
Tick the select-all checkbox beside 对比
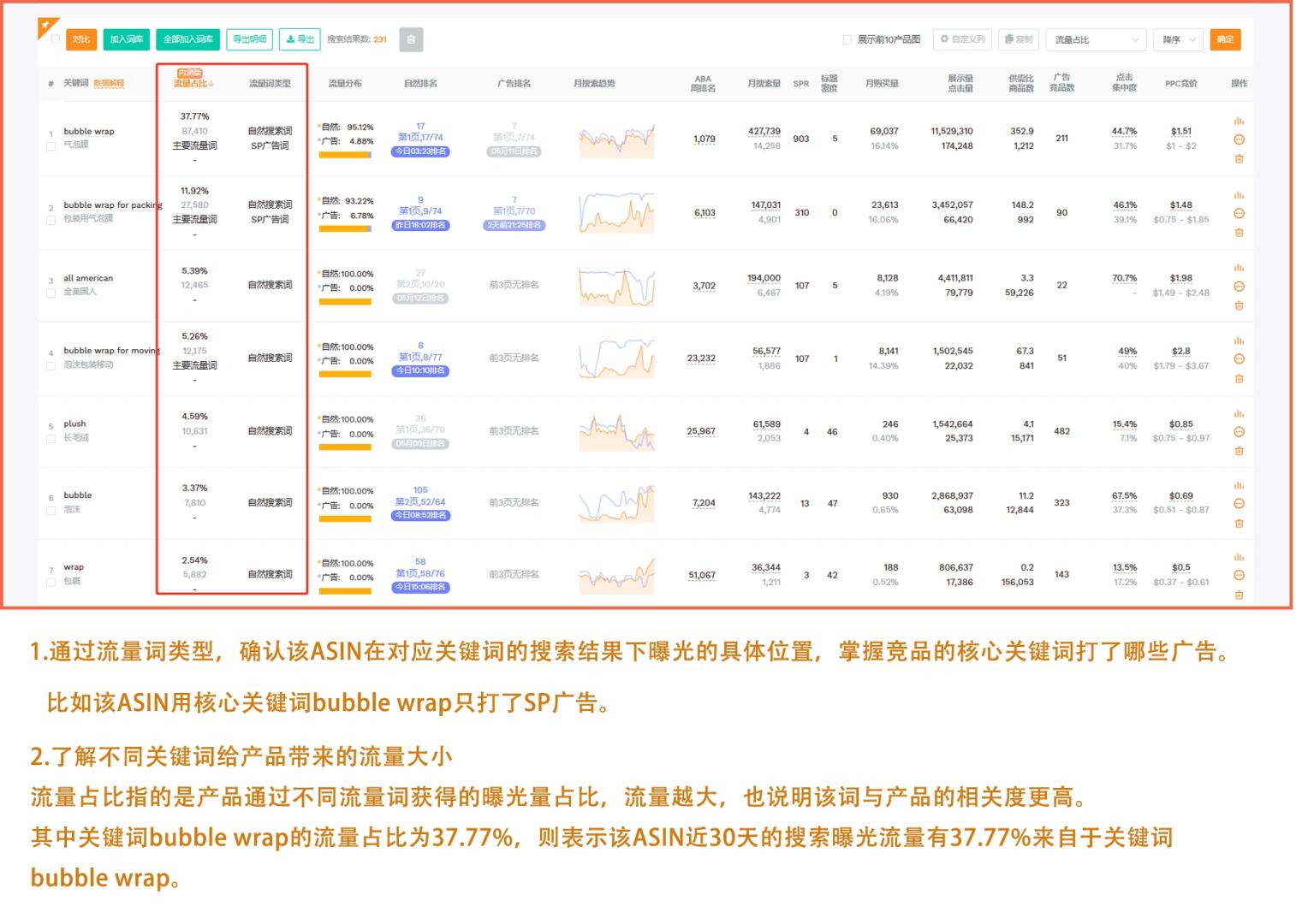point(56,39)
